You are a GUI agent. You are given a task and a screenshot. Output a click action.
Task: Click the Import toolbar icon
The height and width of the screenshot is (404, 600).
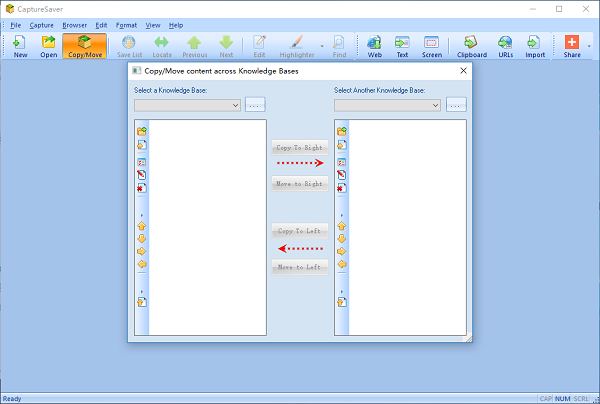pos(534,46)
